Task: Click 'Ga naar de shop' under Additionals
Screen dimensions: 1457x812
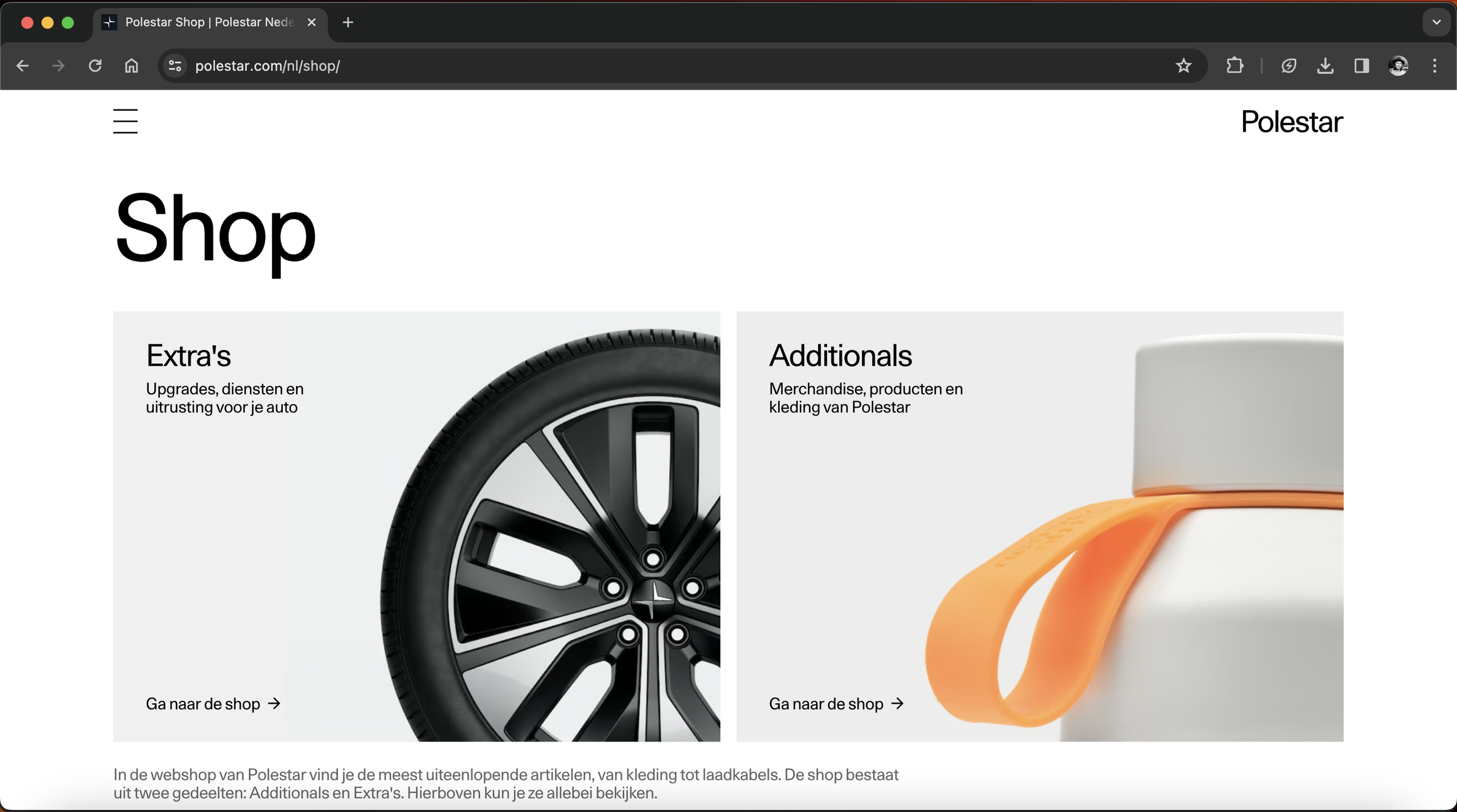Action: tap(836, 703)
